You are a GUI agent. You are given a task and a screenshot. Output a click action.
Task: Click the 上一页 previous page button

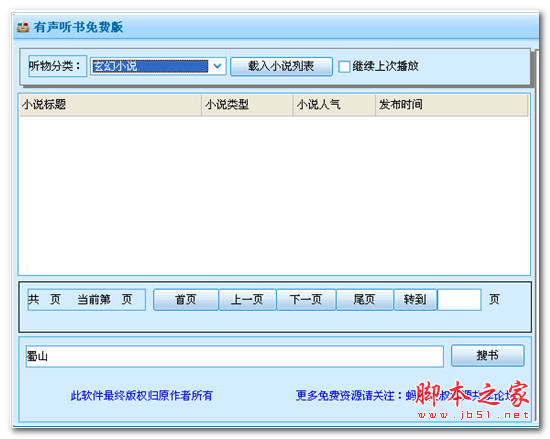[247, 300]
